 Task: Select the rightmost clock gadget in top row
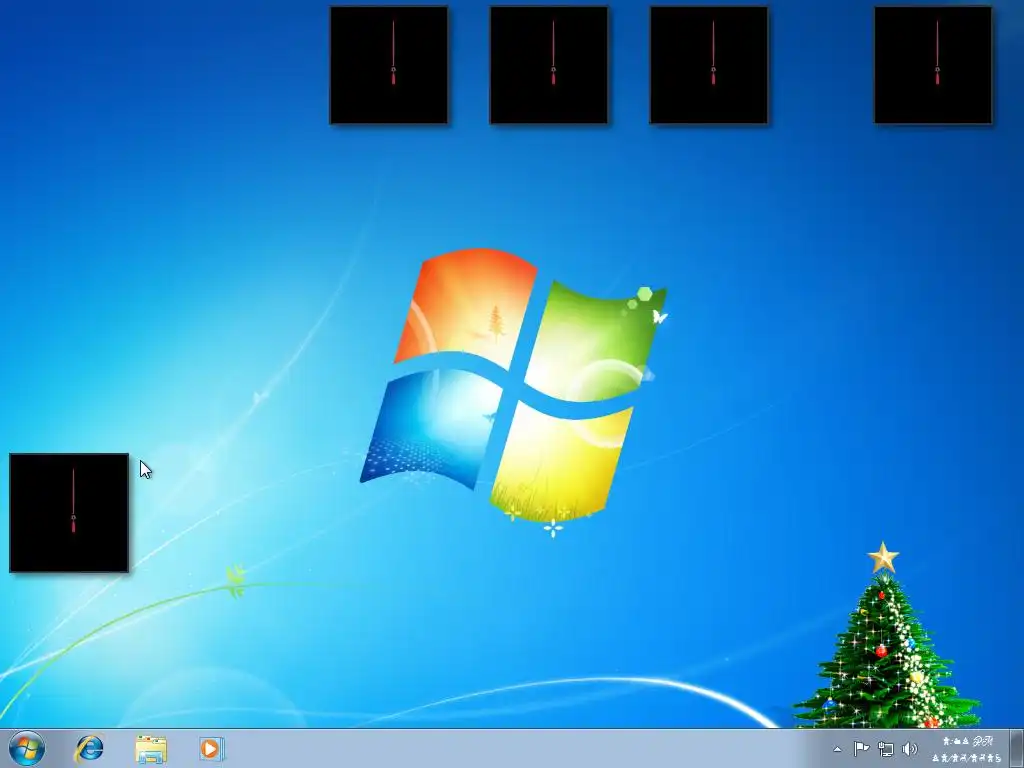pyautogui.click(x=933, y=65)
